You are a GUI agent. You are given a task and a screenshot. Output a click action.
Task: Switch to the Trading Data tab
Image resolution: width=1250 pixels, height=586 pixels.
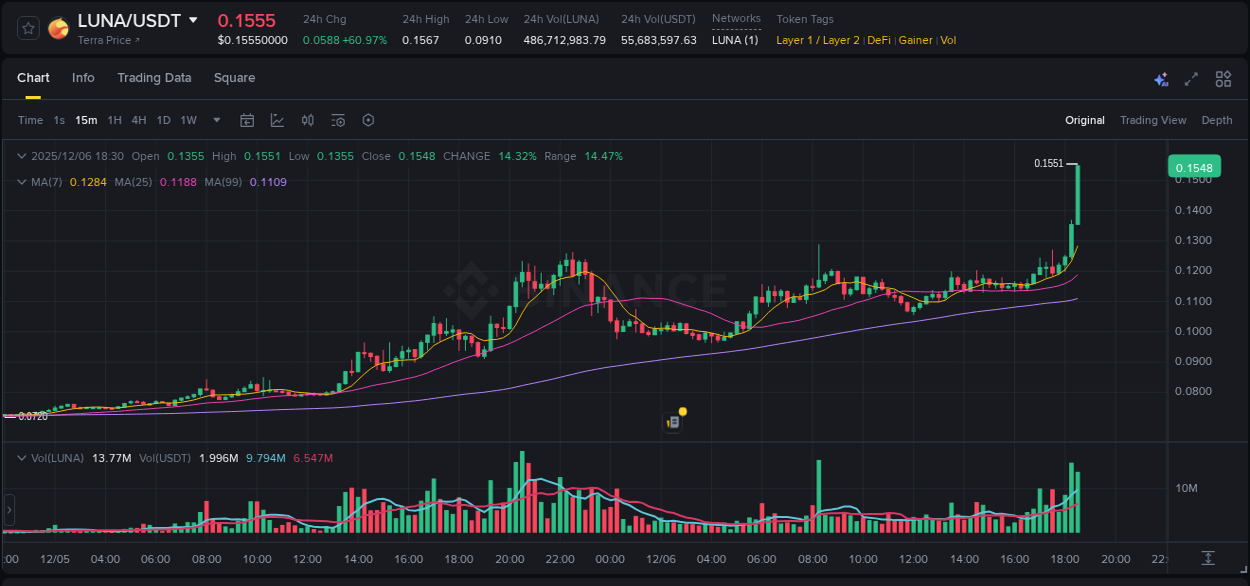click(x=154, y=78)
